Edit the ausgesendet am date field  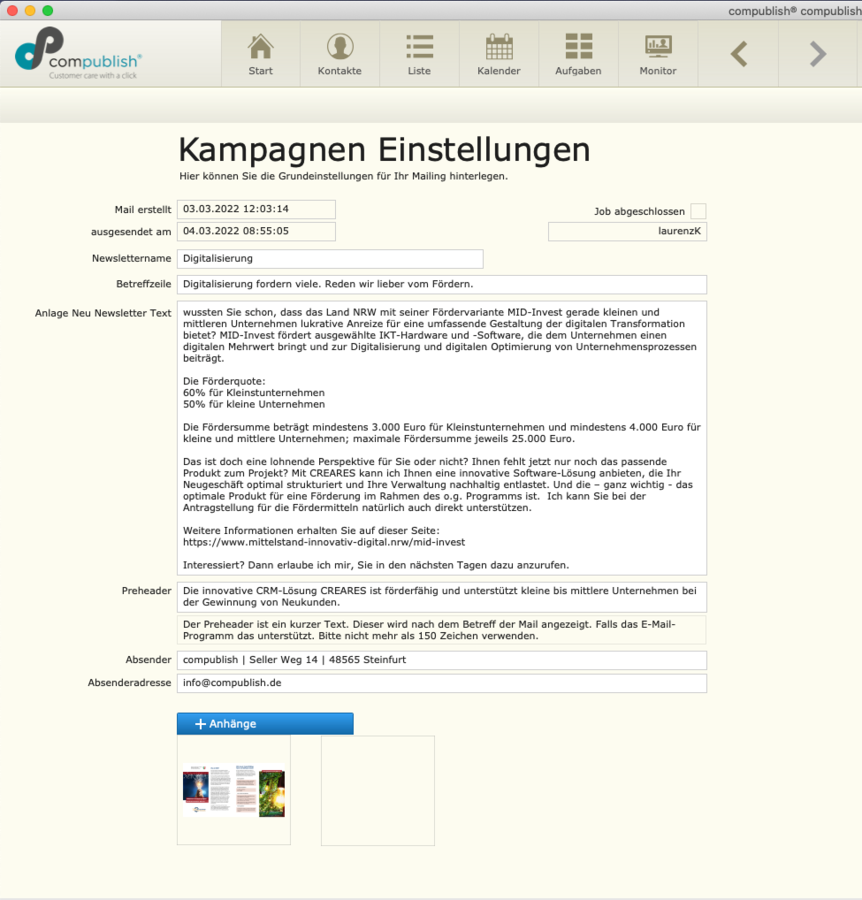pyautogui.click(x=256, y=231)
